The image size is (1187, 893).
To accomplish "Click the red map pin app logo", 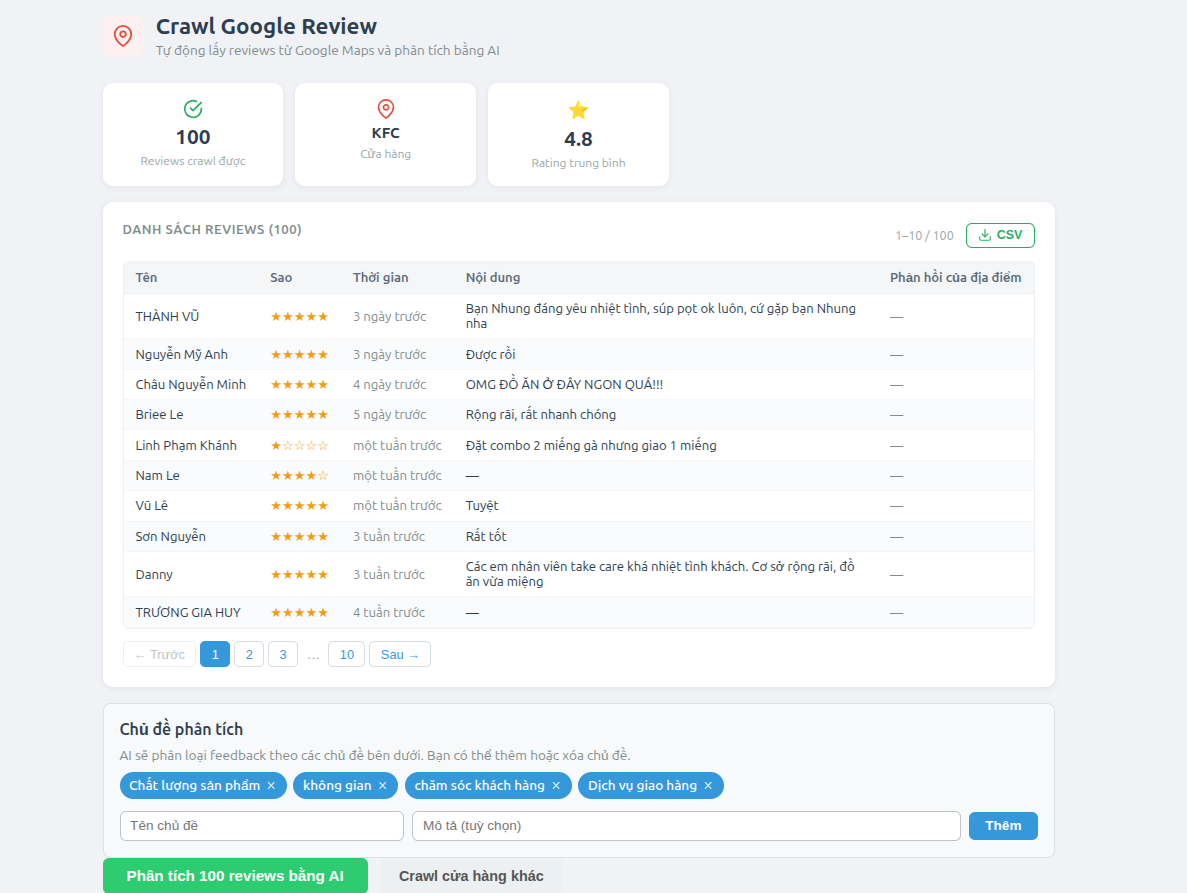I will point(123,36).
